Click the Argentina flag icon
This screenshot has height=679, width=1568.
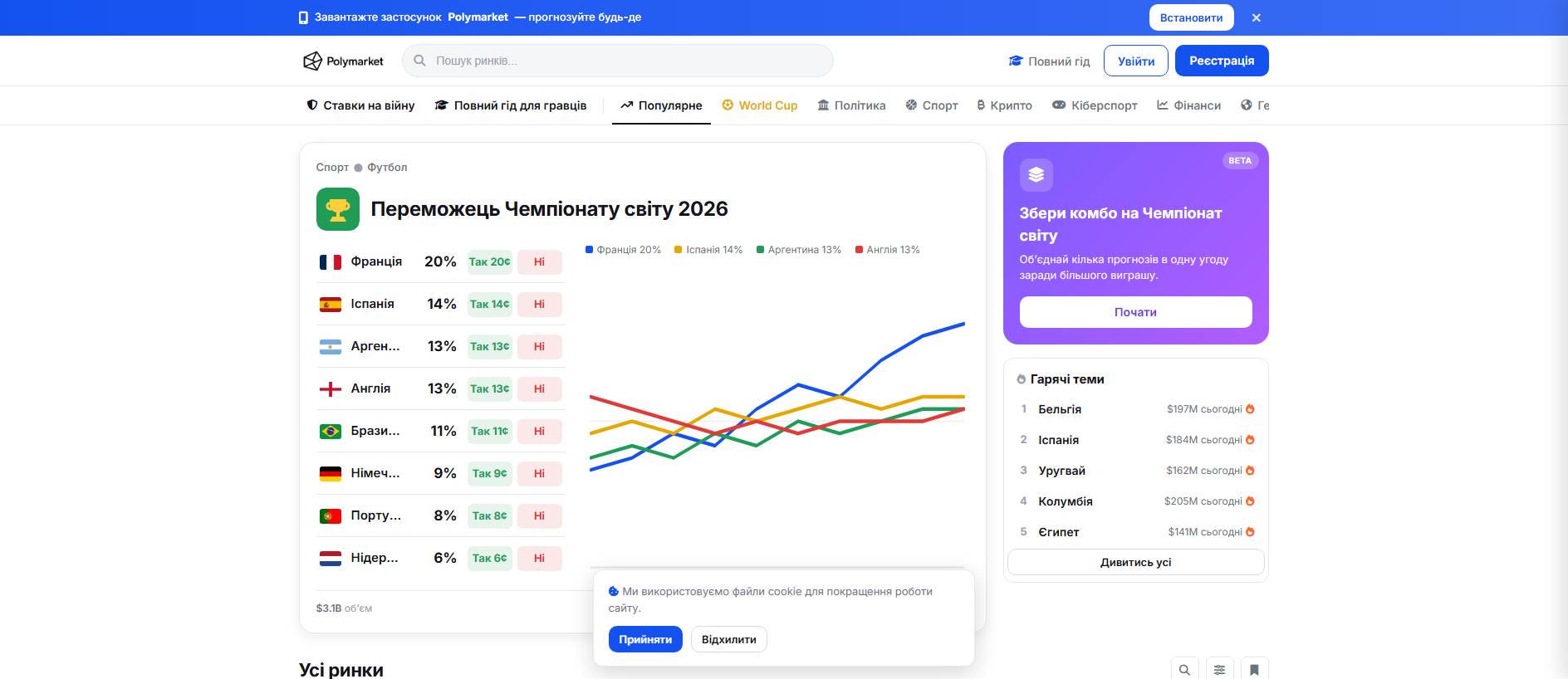tap(331, 347)
